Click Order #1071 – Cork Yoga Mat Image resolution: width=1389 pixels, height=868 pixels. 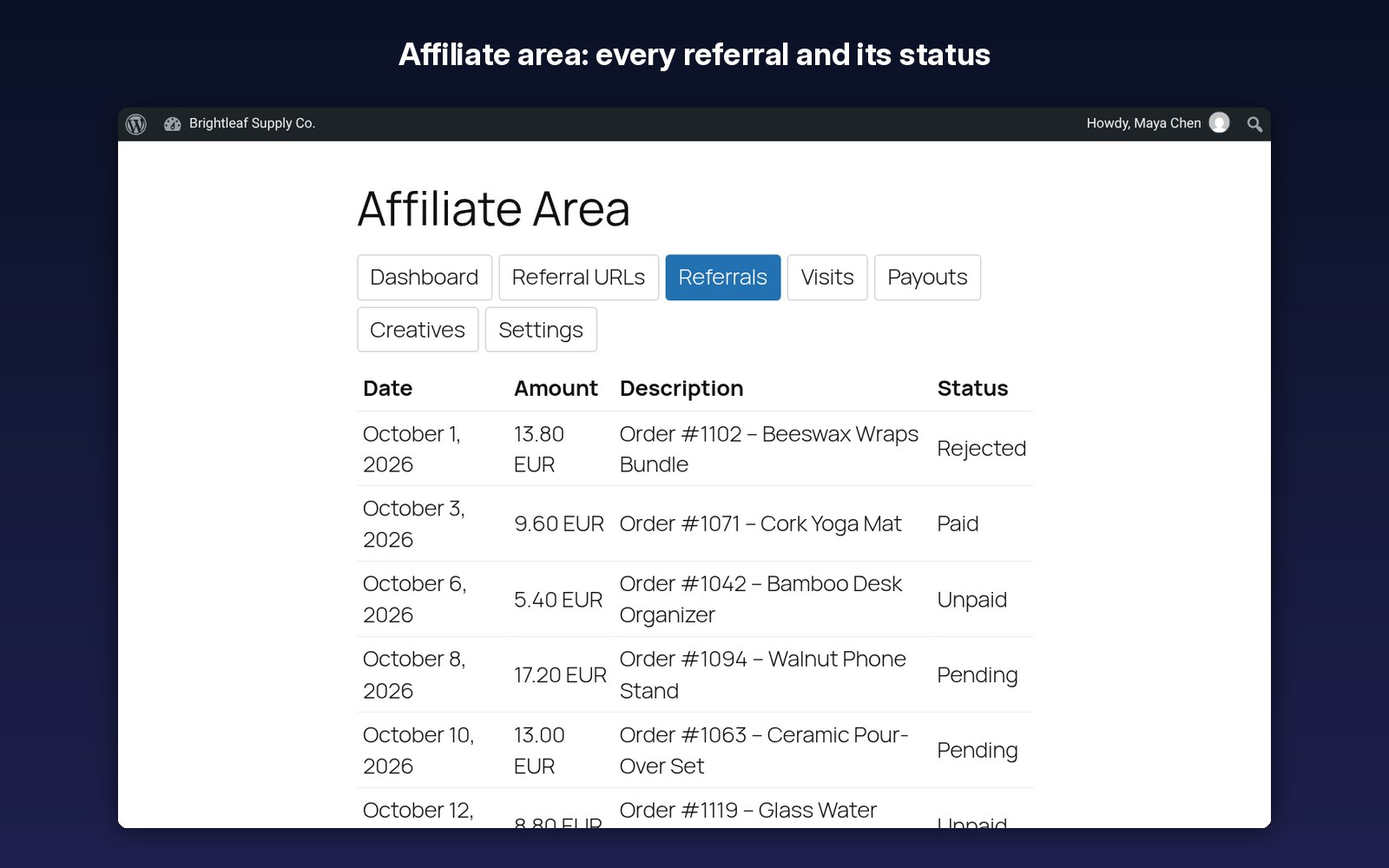point(760,524)
